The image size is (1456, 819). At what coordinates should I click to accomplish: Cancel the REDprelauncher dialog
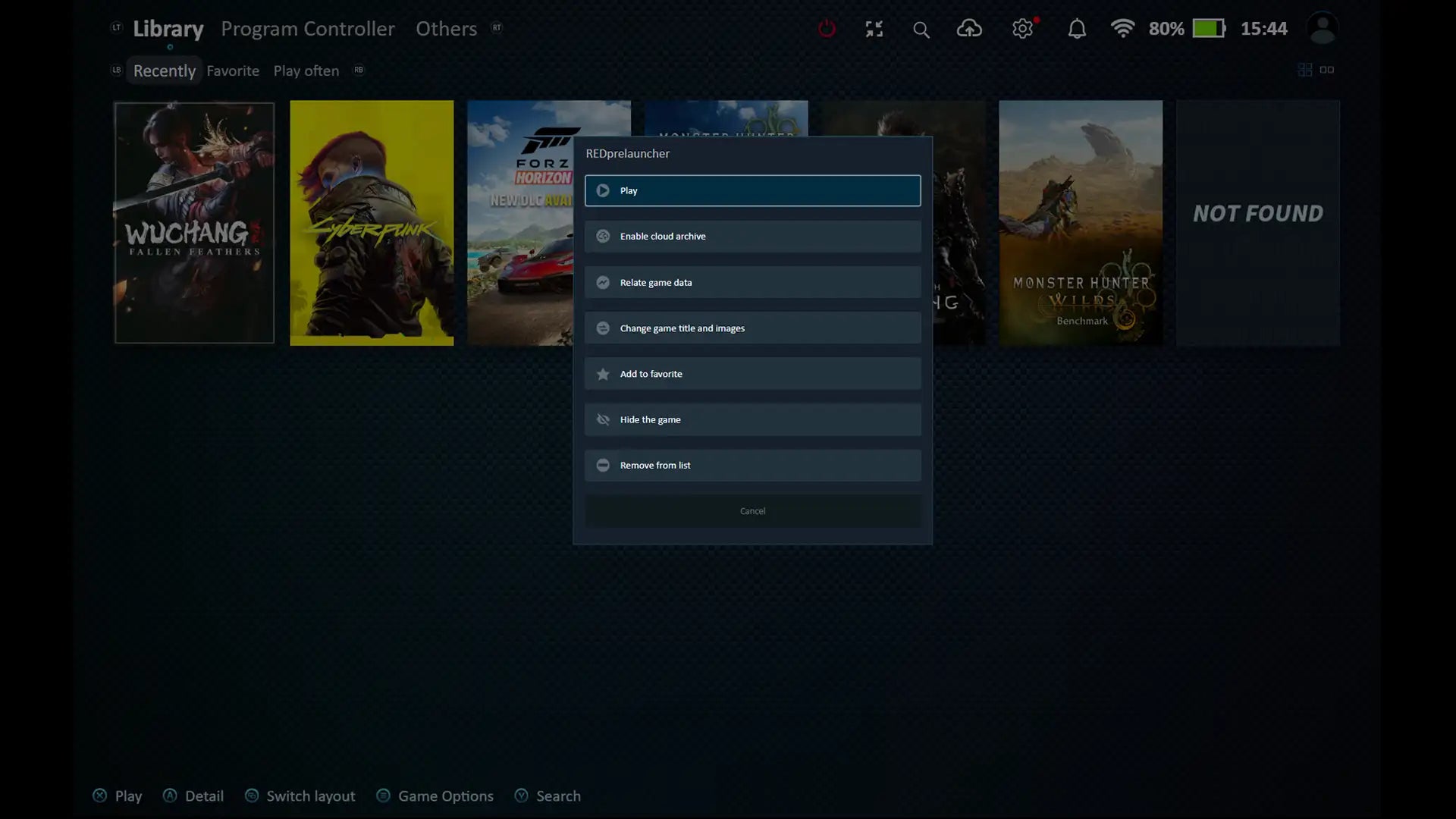point(752,511)
